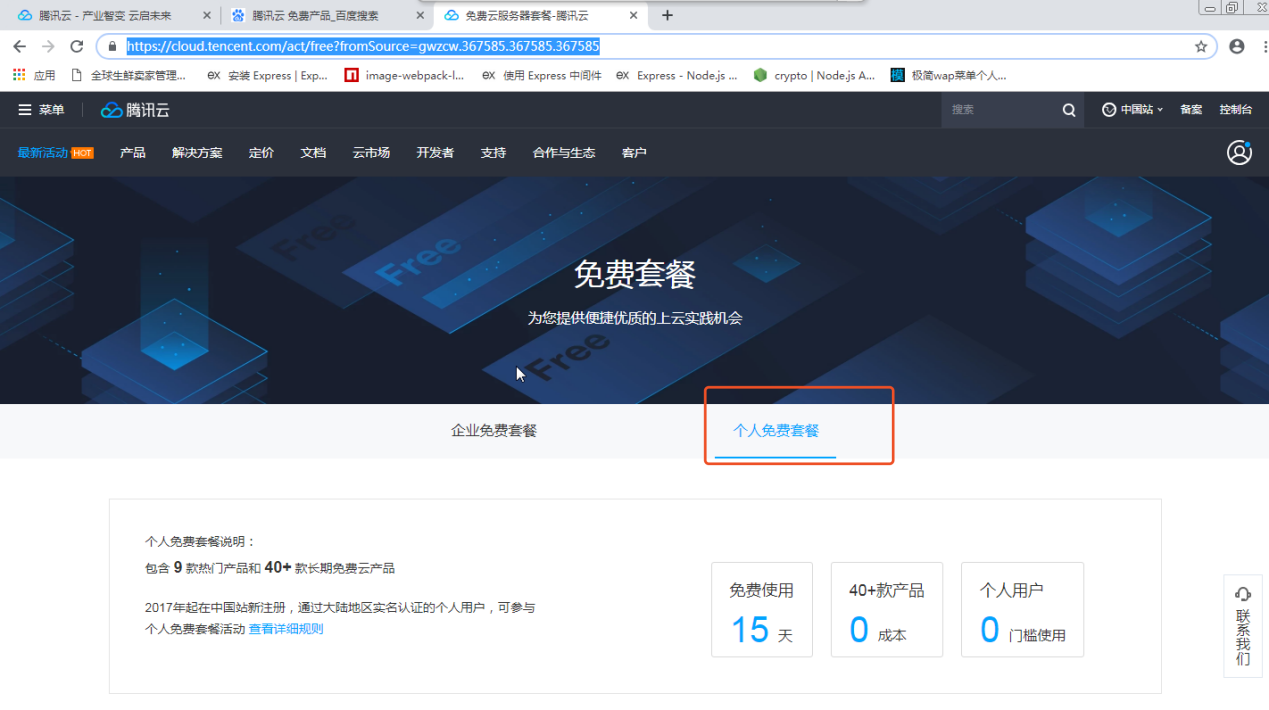This screenshot has width=1269, height=710.
Task: Open the crypto Node.js bookmark
Action: pyautogui.click(x=815, y=75)
